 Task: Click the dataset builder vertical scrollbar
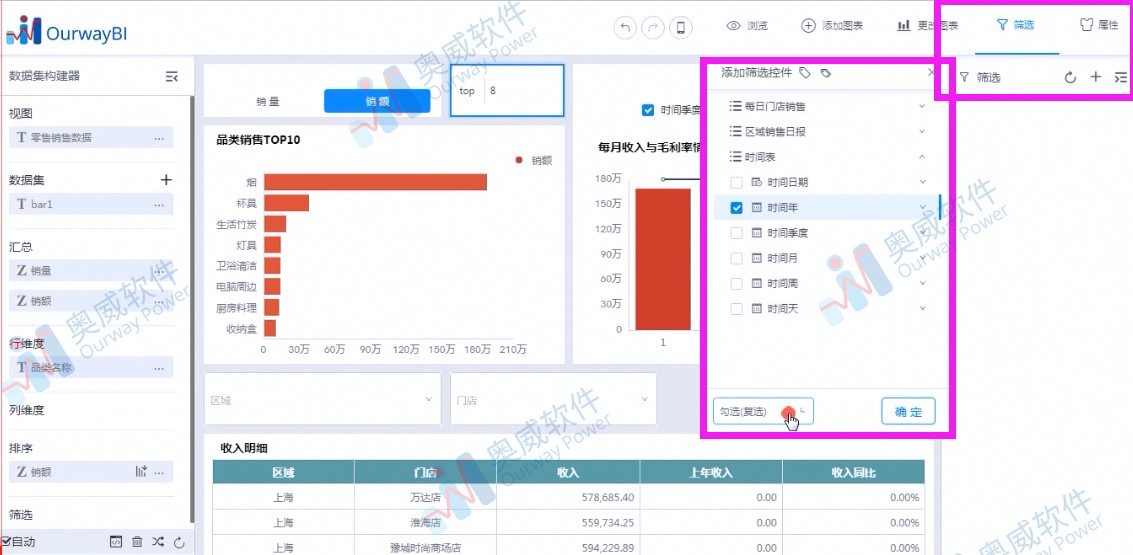(191, 309)
